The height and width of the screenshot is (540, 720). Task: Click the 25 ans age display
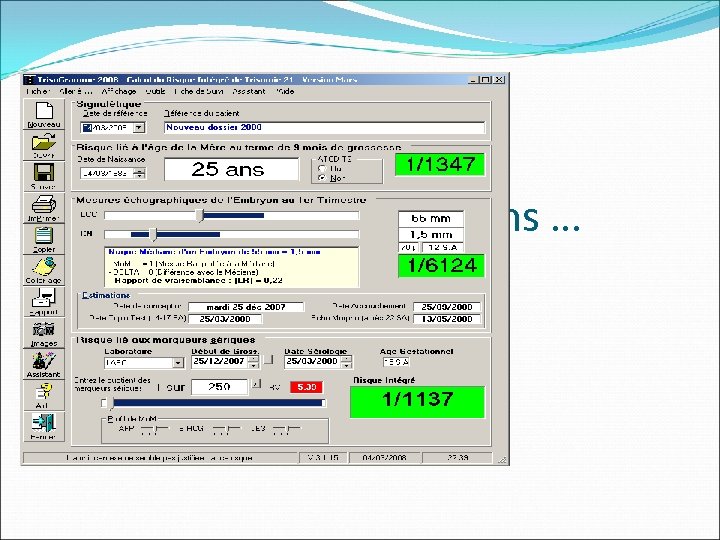point(231,169)
